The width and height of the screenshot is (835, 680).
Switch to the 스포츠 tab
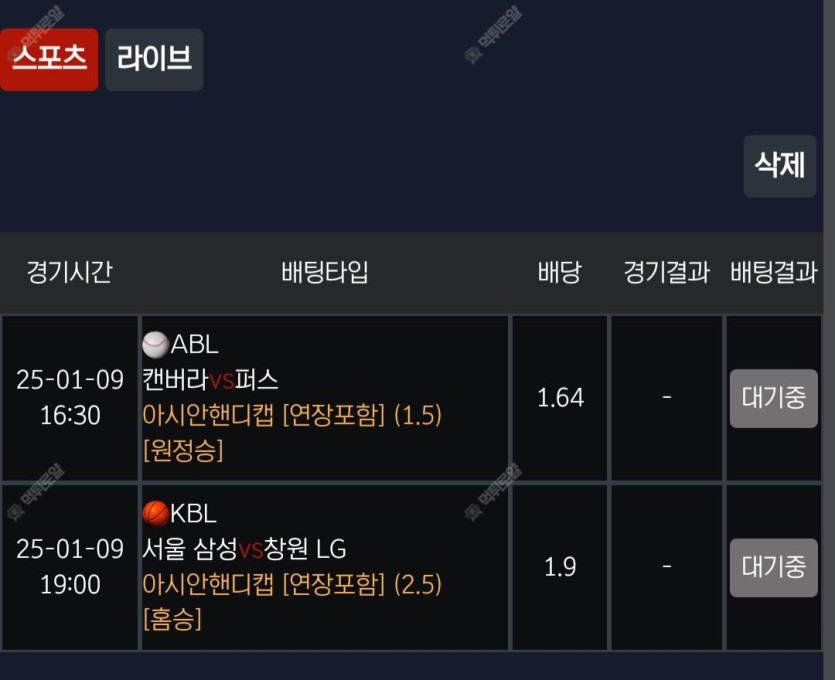coord(49,59)
